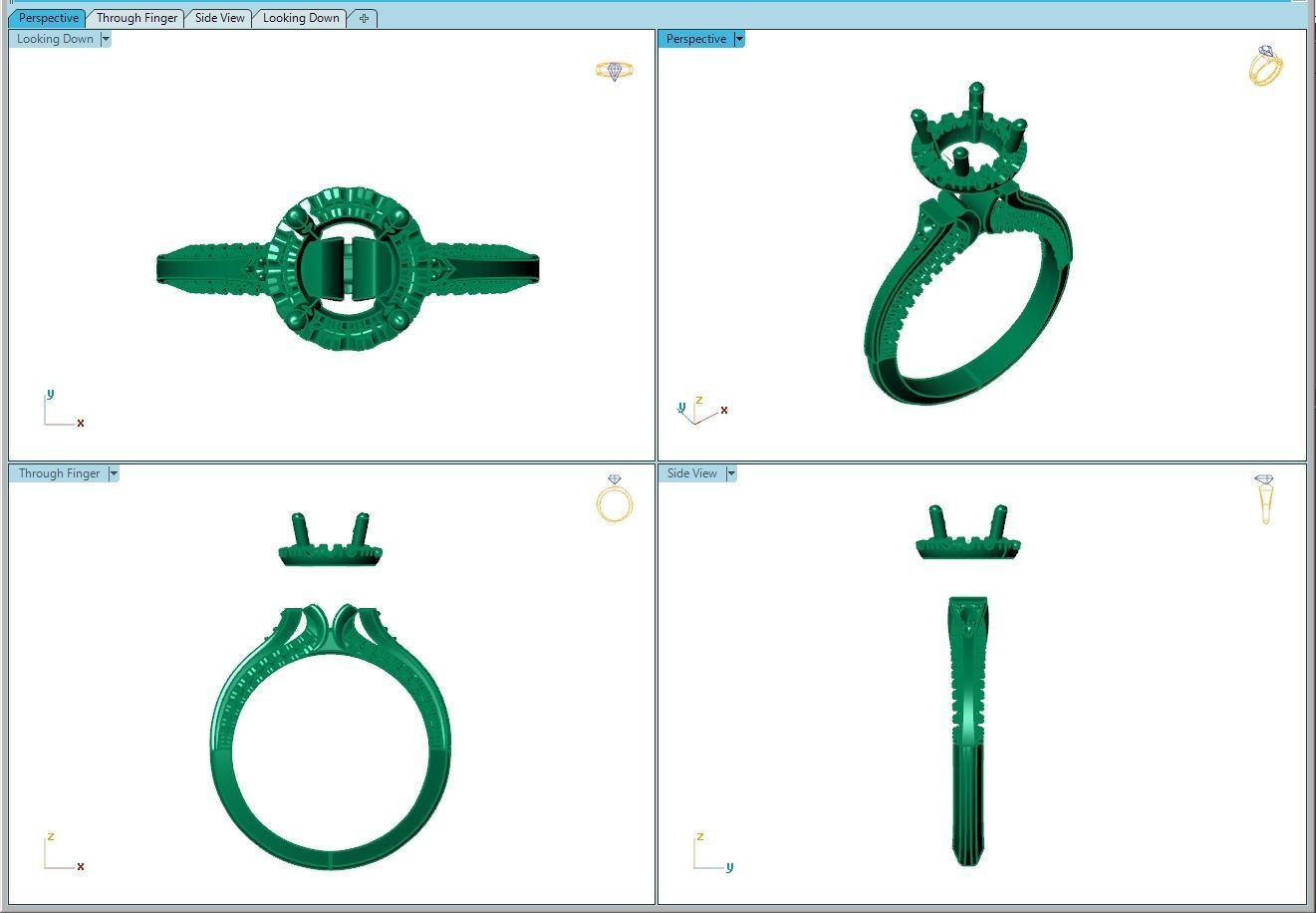Click the ZX axis indicator in Through Finger viewport

click(x=63, y=852)
